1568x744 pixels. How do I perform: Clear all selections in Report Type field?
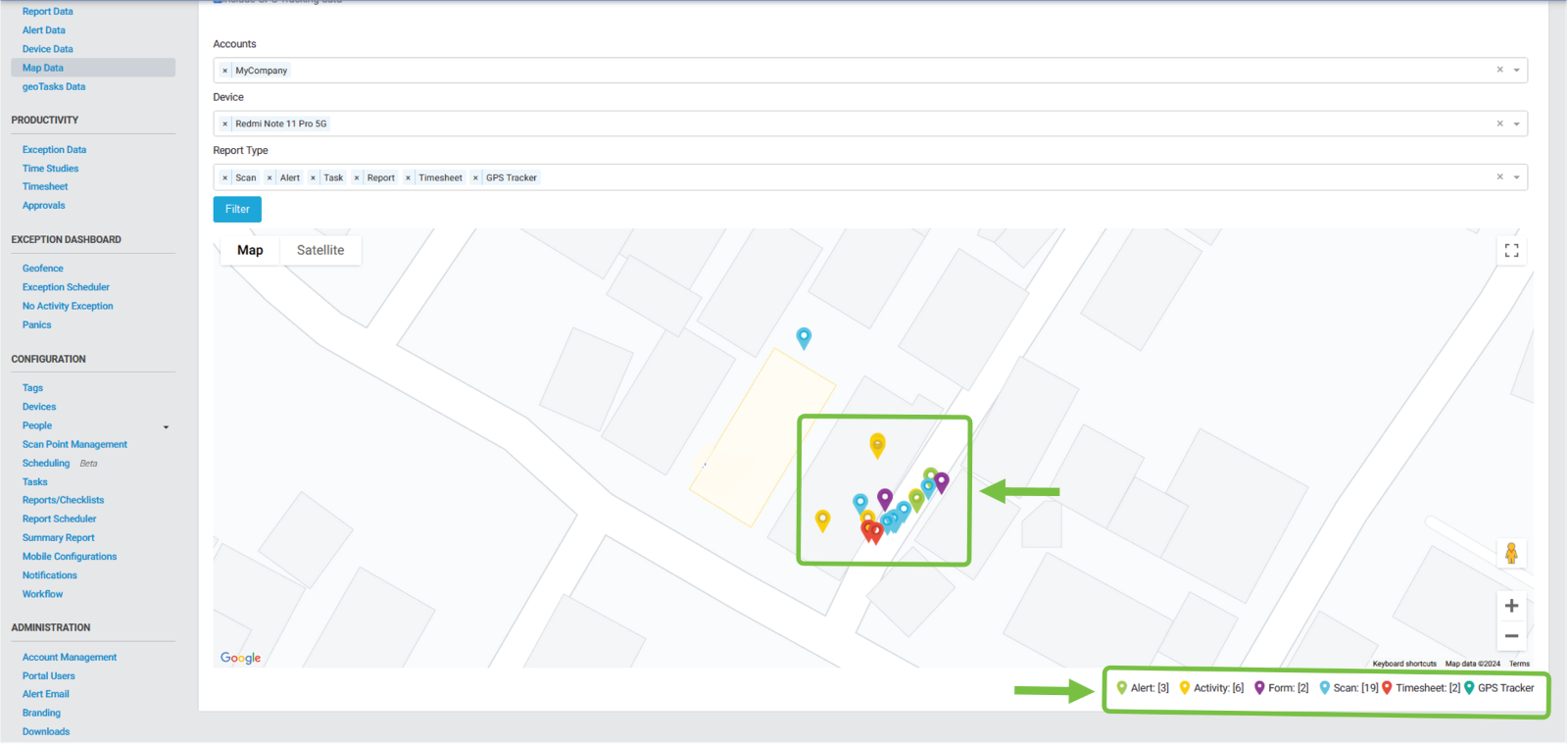1499,177
